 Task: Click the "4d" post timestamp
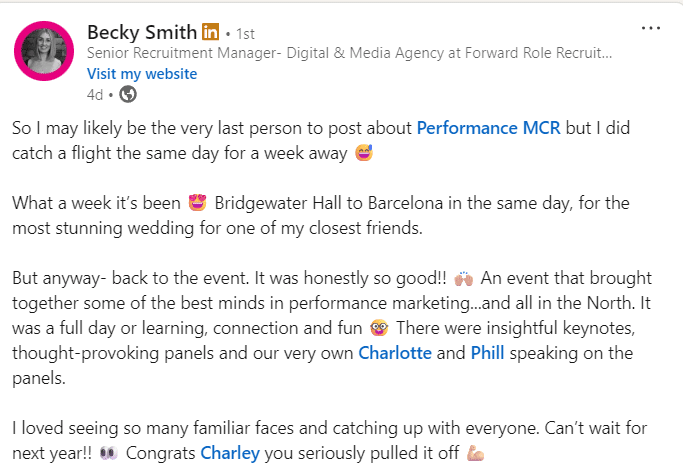click(x=95, y=95)
